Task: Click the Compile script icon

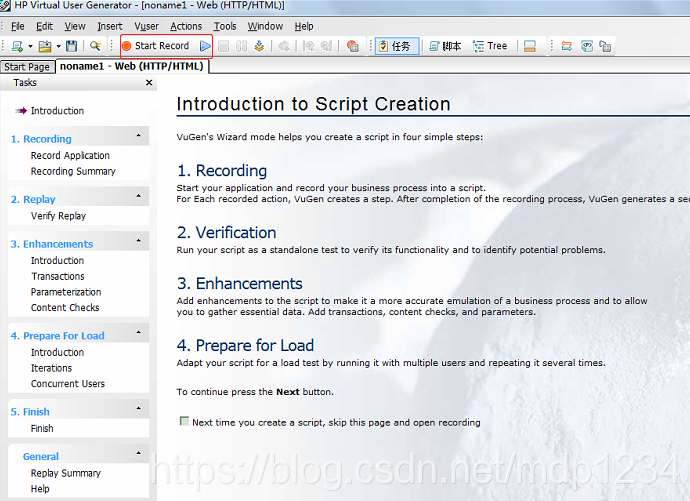Action: tap(259, 46)
